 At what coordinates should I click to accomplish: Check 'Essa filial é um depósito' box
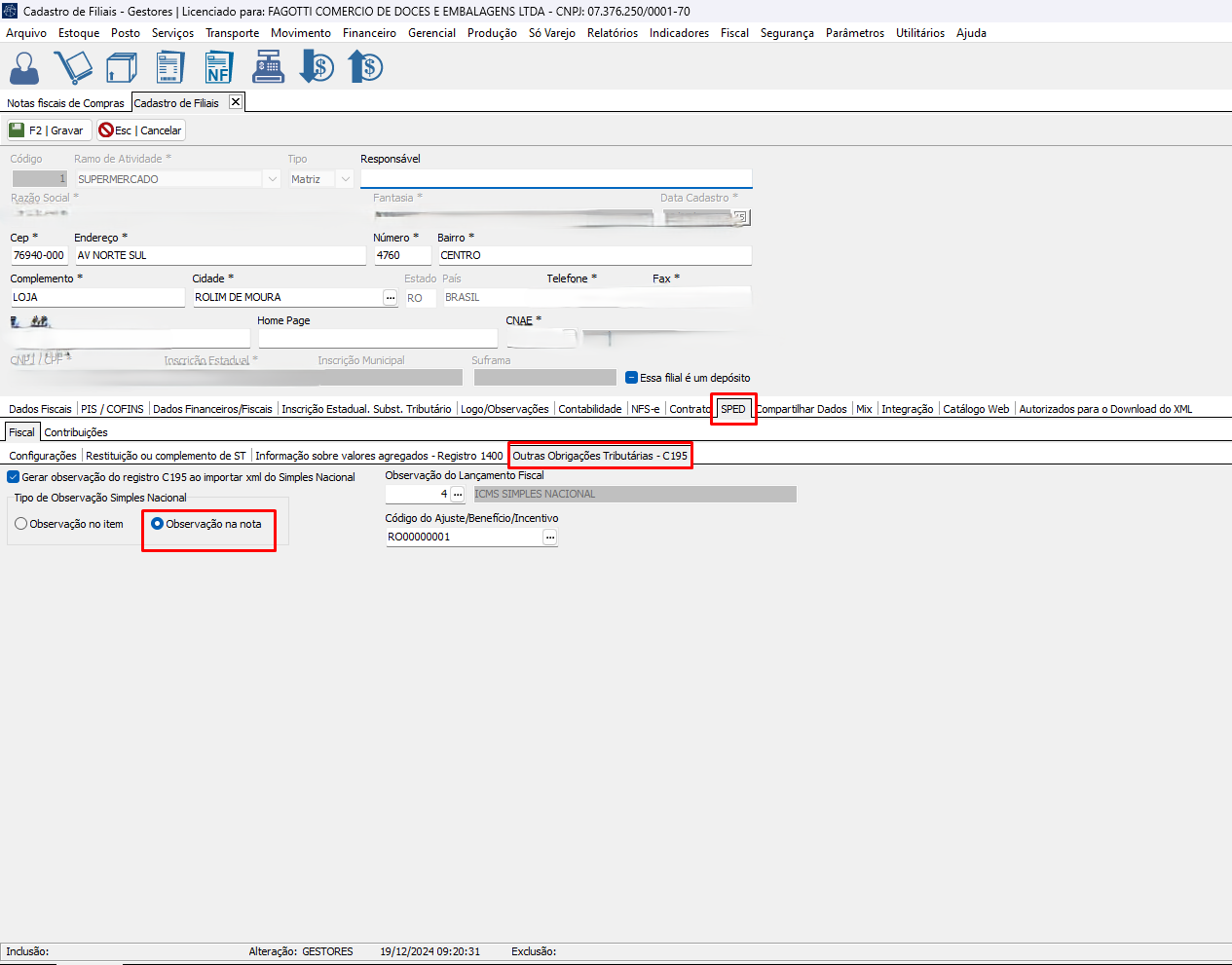pos(631,378)
